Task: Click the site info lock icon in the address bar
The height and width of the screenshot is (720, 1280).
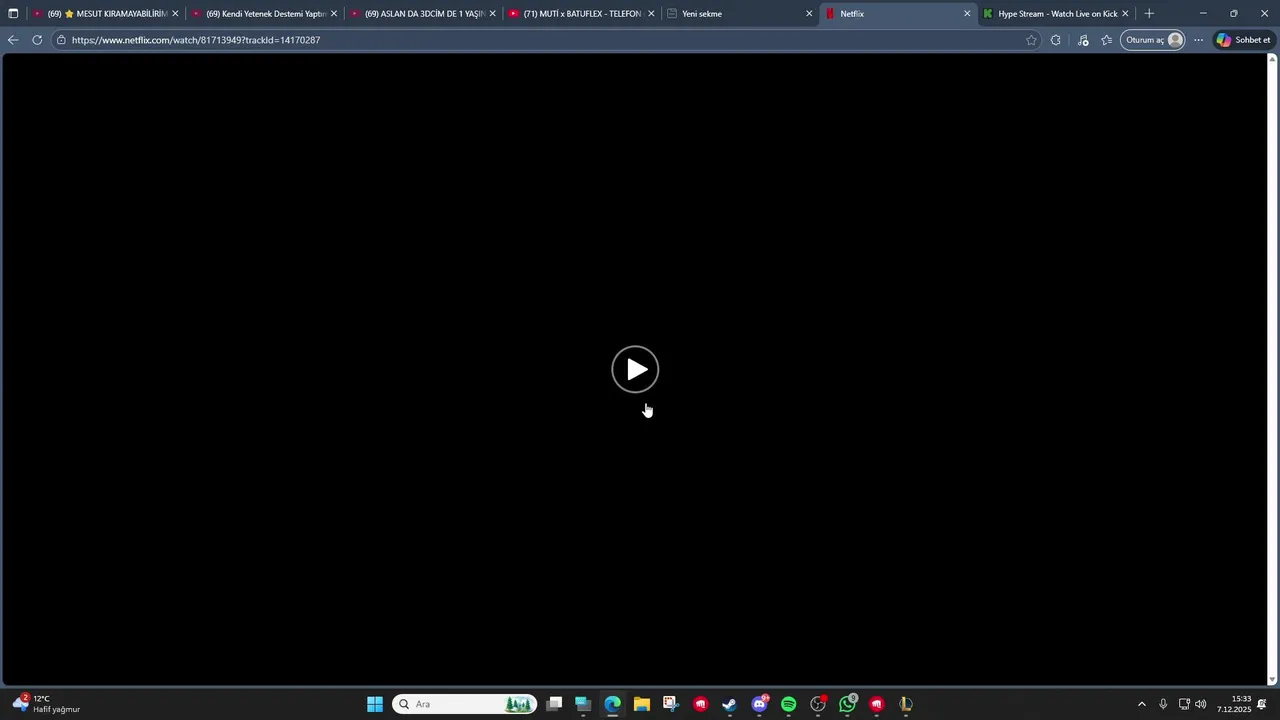Action: [61, 40]
